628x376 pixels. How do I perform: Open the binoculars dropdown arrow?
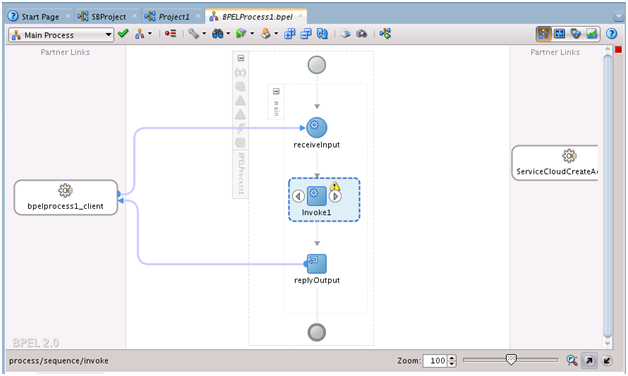228,34
